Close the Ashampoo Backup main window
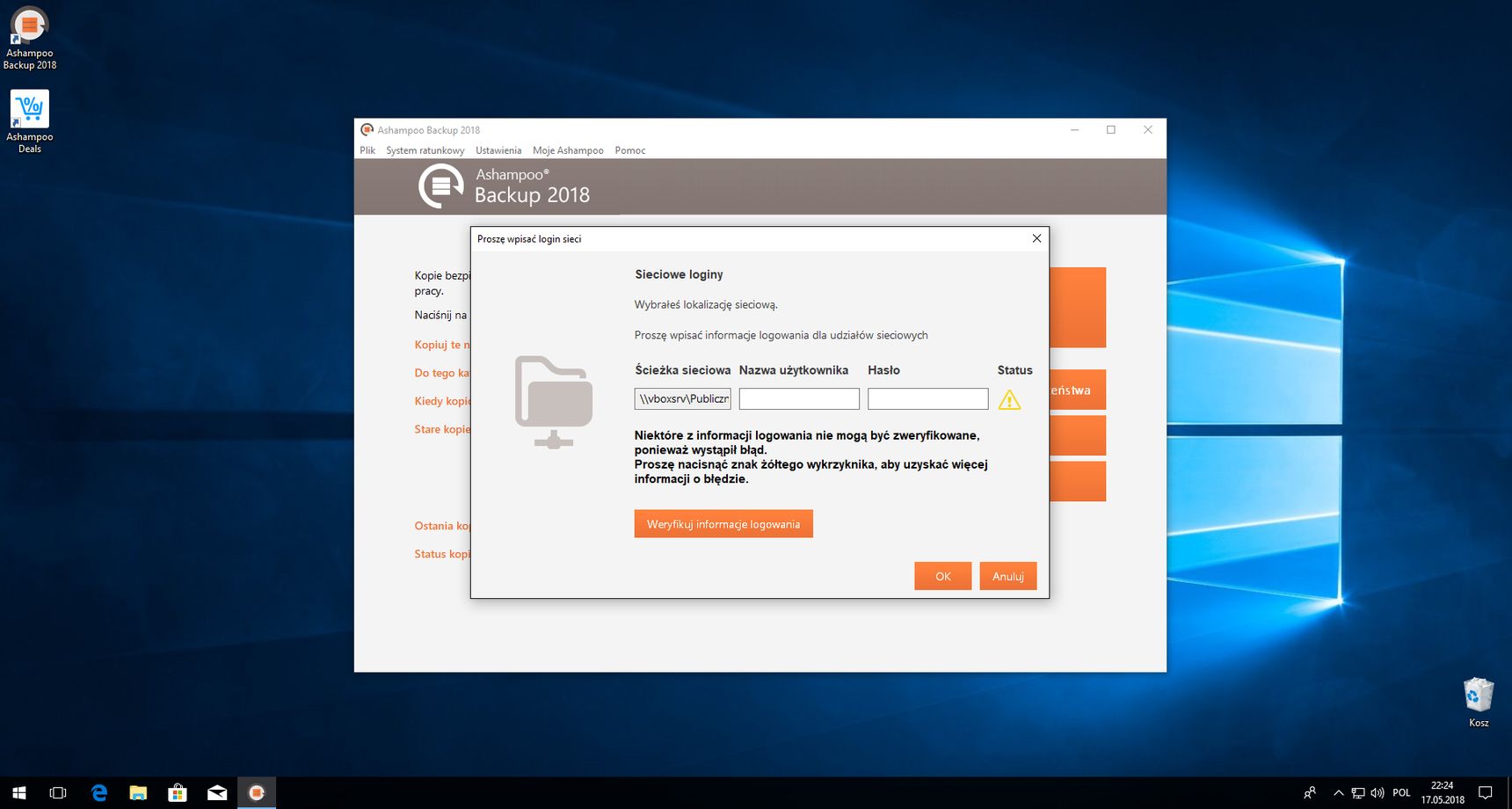Image resolution: width=1512 pixels, height=809 pixels. 1148,129
